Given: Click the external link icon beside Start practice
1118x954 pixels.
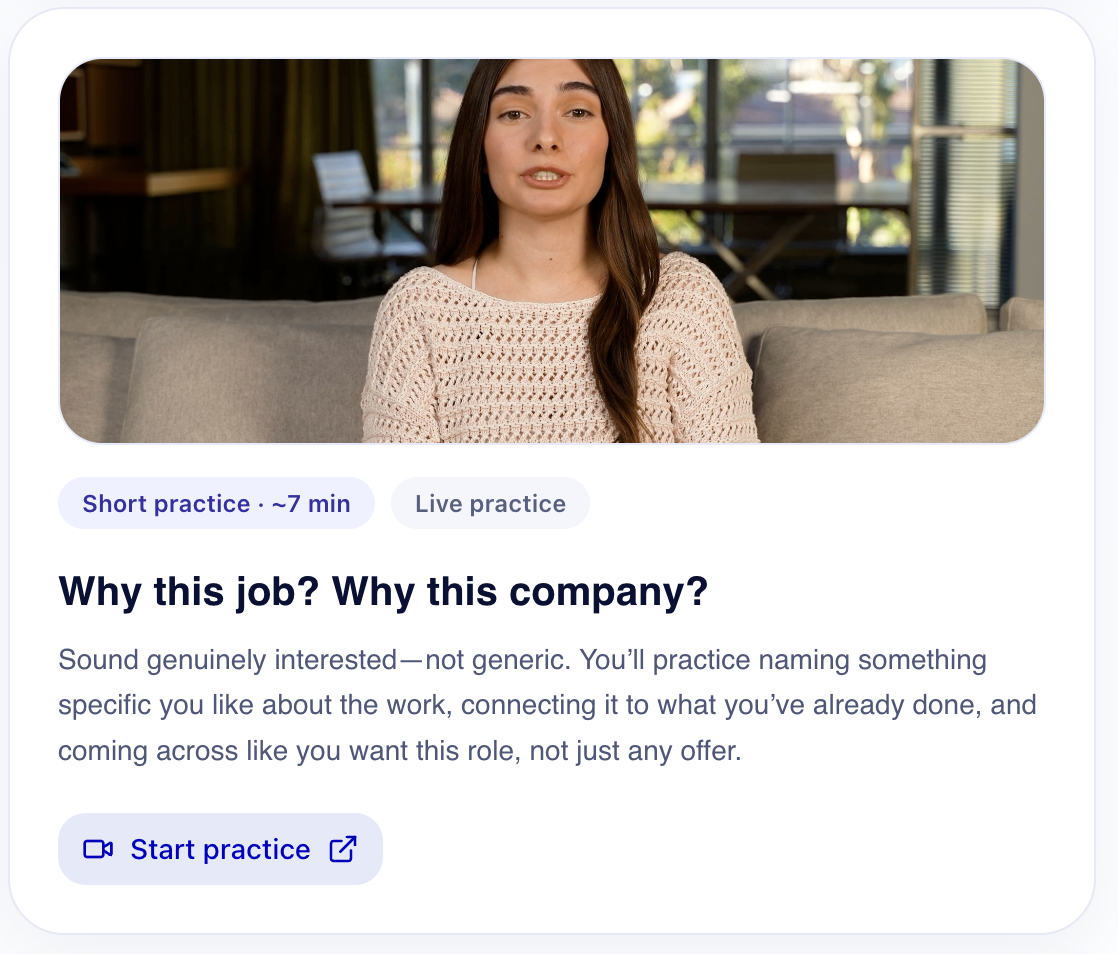Looking at the screenshot, I should coord(343,848).
